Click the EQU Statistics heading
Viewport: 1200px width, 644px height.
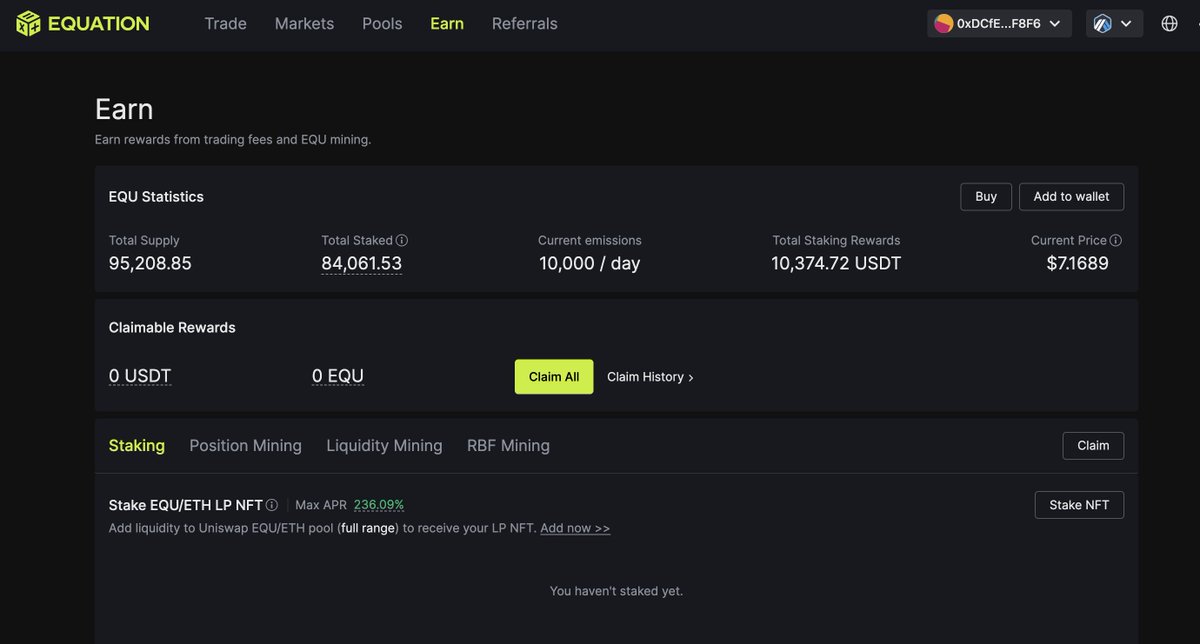click(156, 197)
